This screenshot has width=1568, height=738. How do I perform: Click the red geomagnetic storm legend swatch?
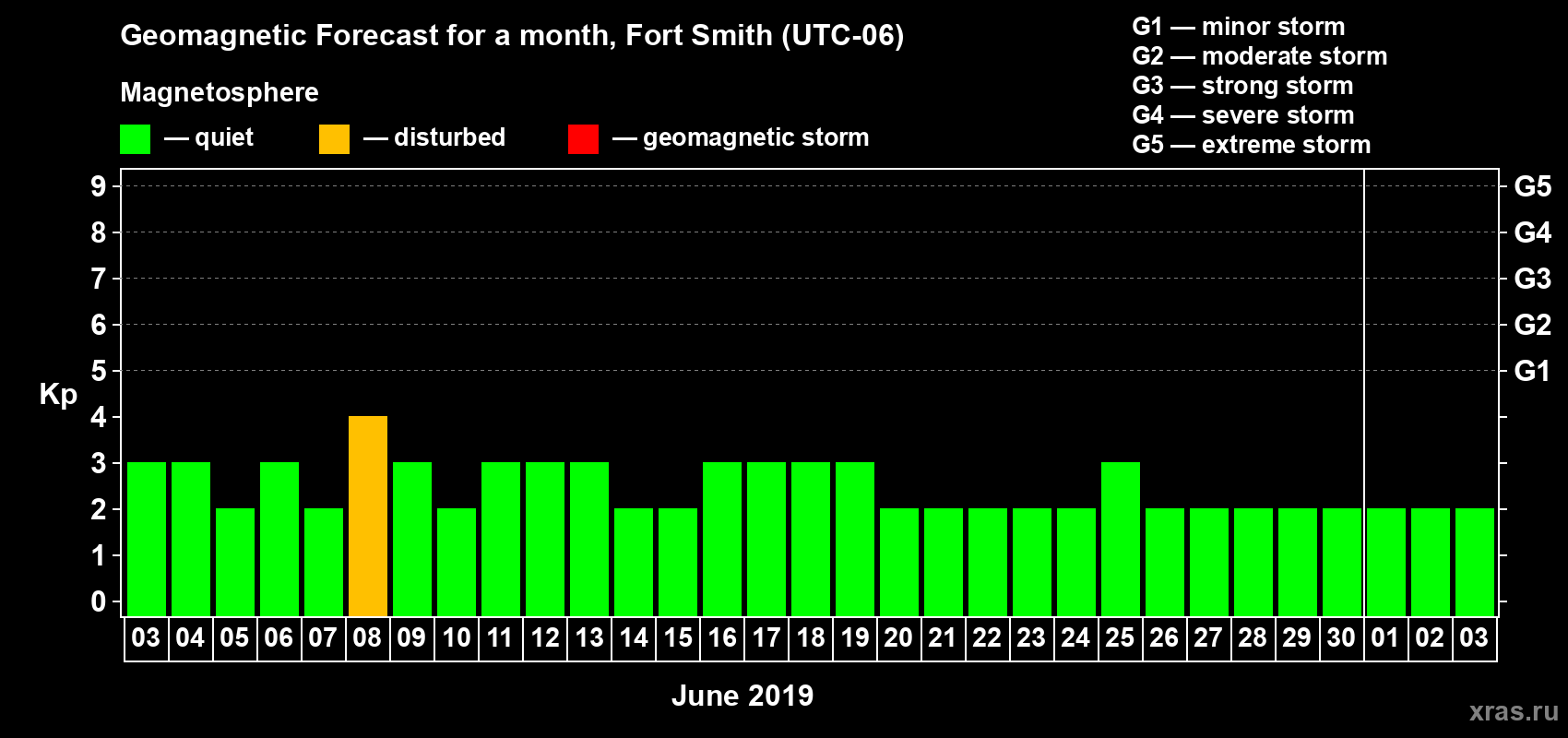(x=583, y=139)
